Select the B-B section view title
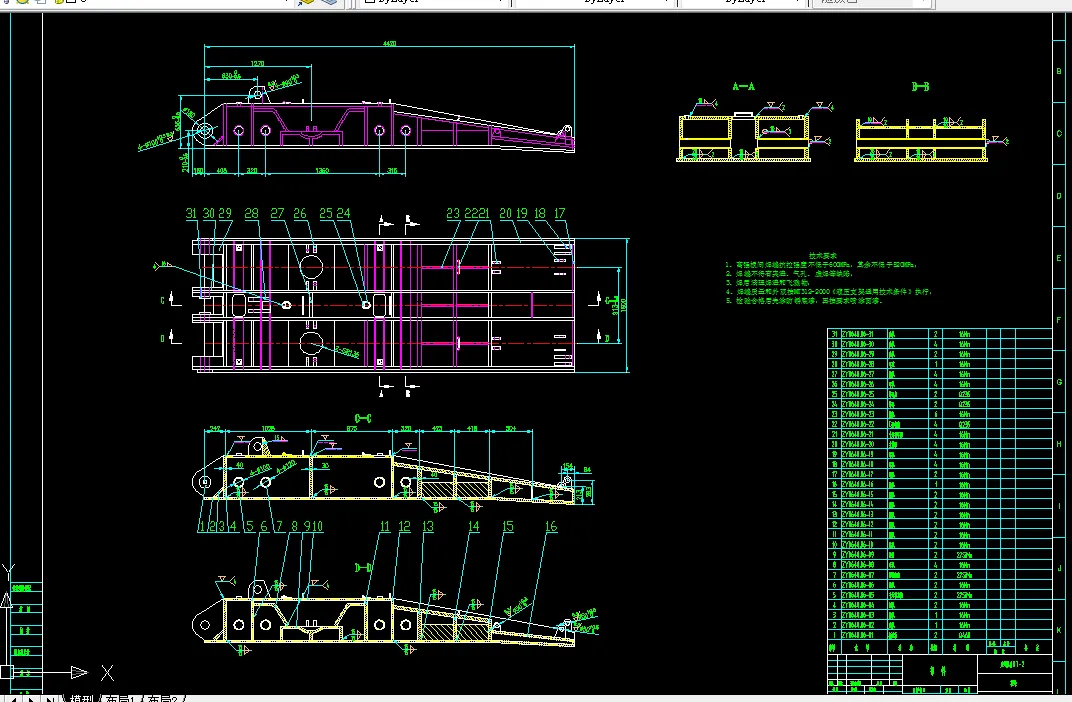The height and width of the screenshot is (702, 1072). pyautogui.click(x=920, y=87)
